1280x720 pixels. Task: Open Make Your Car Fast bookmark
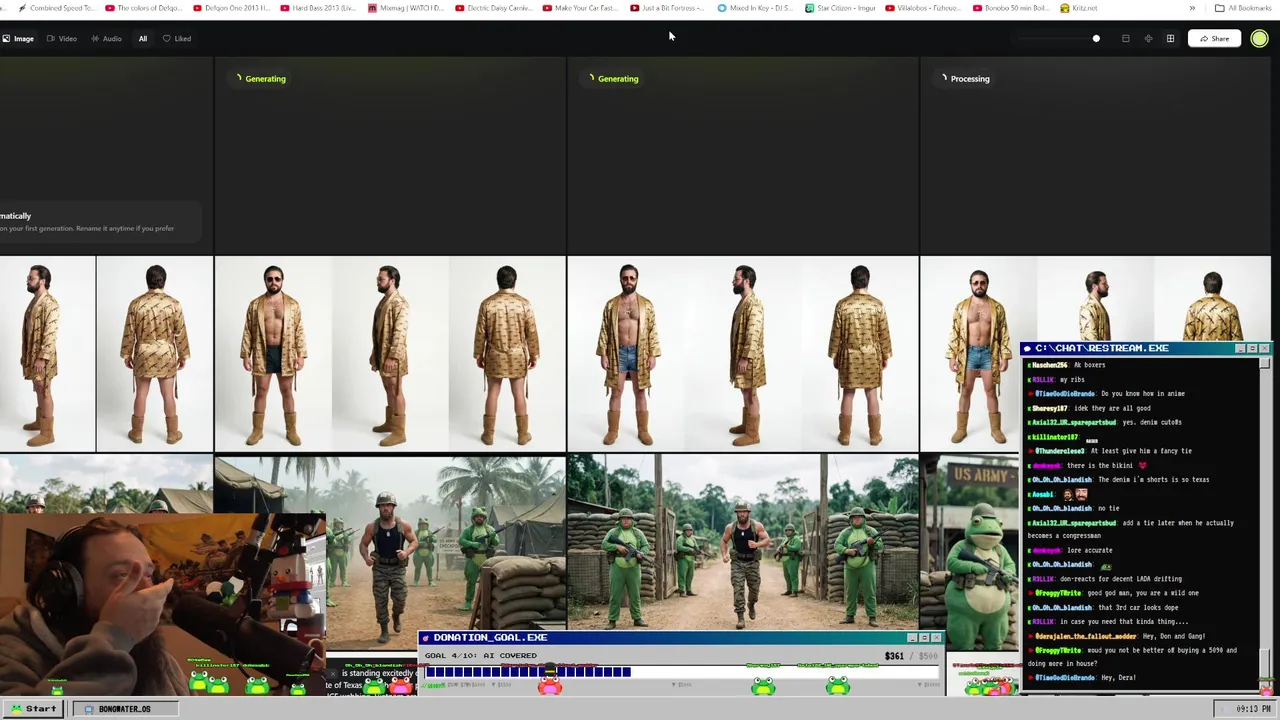point(580,8)
